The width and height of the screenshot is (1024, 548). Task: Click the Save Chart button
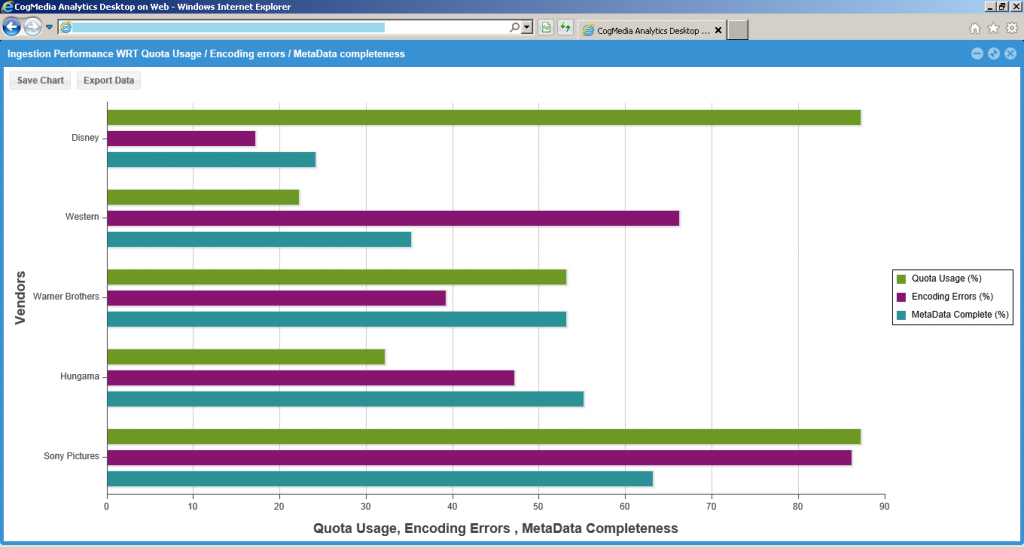pyautogui.click(x=40, y=80)
